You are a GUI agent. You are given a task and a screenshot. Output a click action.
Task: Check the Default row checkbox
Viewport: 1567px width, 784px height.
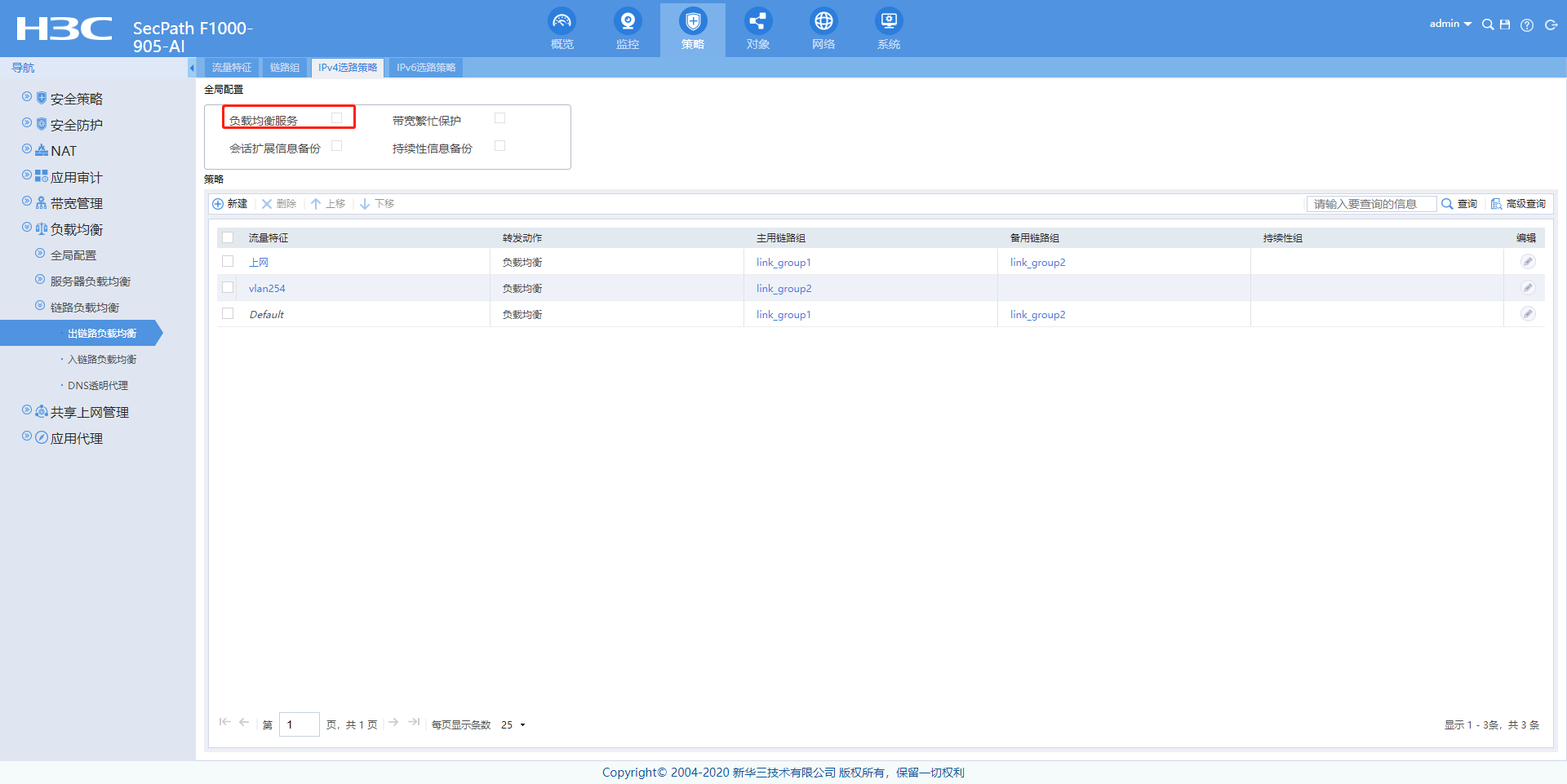pos(228,313)
